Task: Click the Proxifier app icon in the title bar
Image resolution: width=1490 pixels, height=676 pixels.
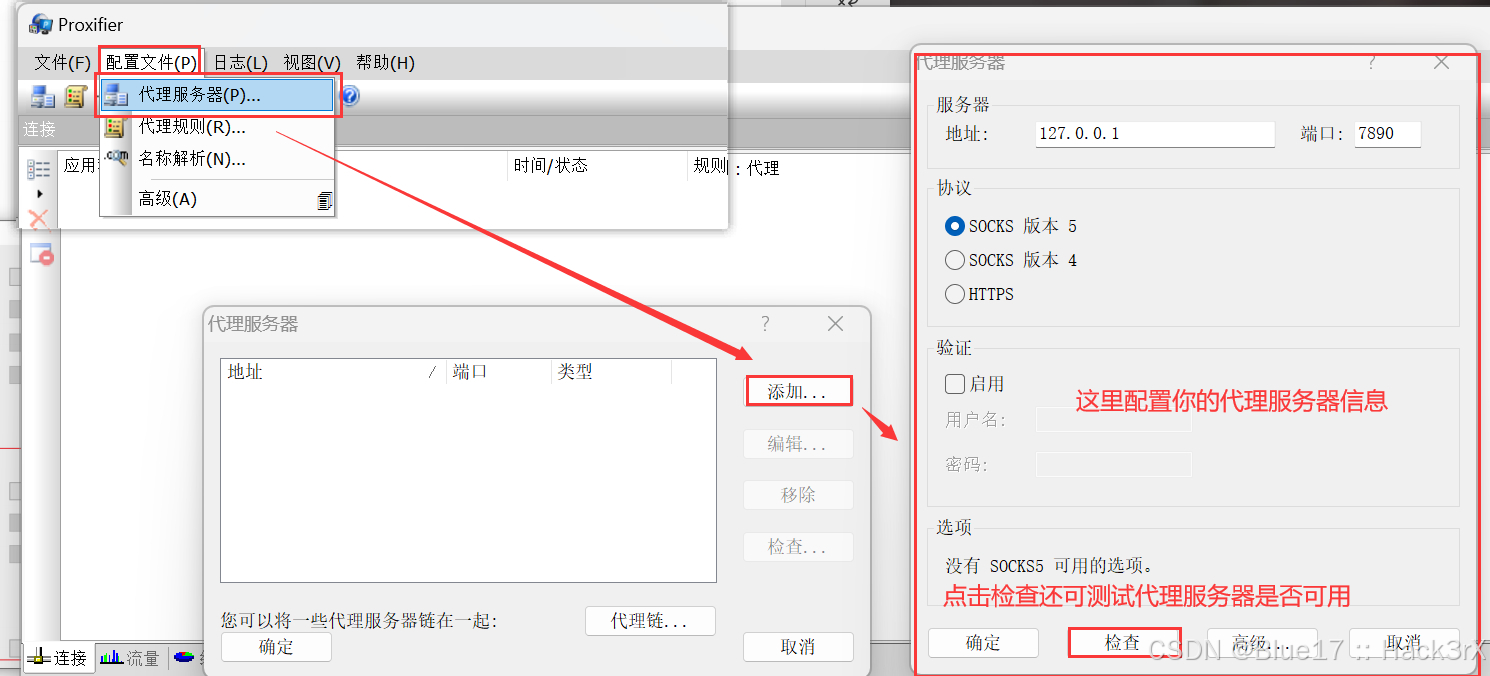Action: 41,24
